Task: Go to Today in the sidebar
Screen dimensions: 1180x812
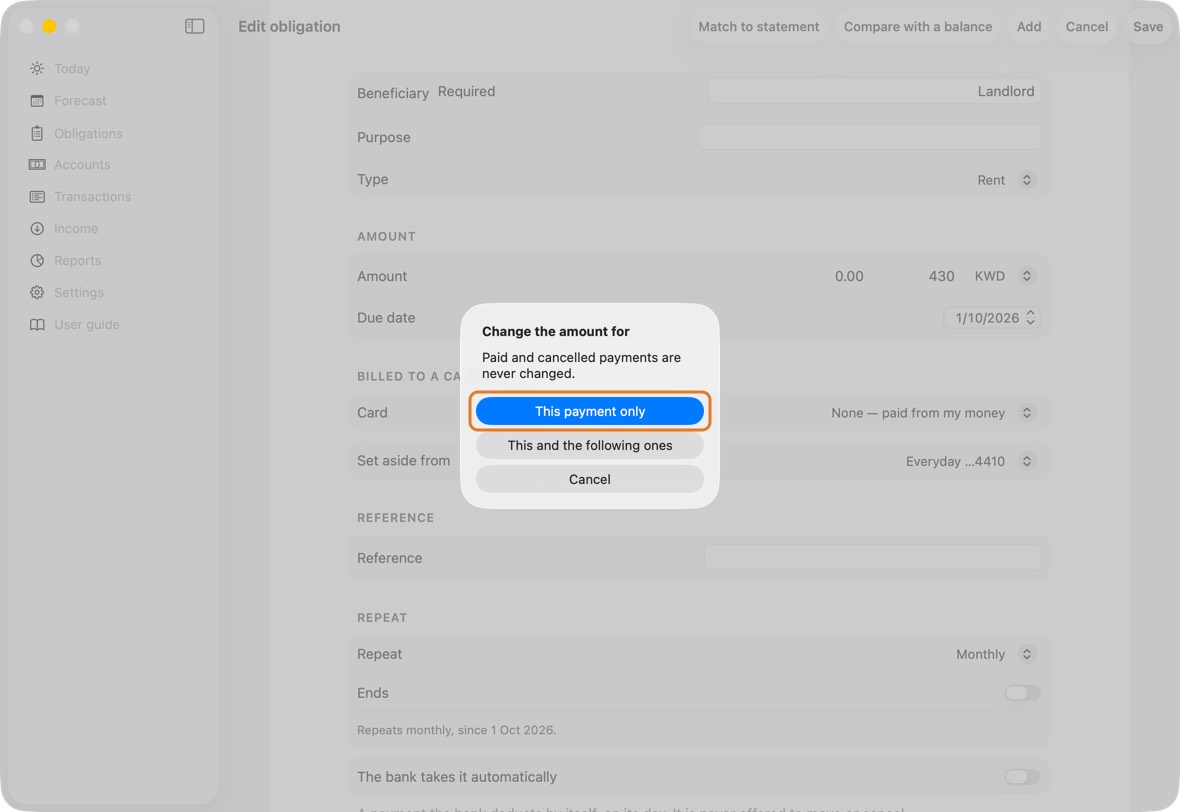Action: (72, 68)
